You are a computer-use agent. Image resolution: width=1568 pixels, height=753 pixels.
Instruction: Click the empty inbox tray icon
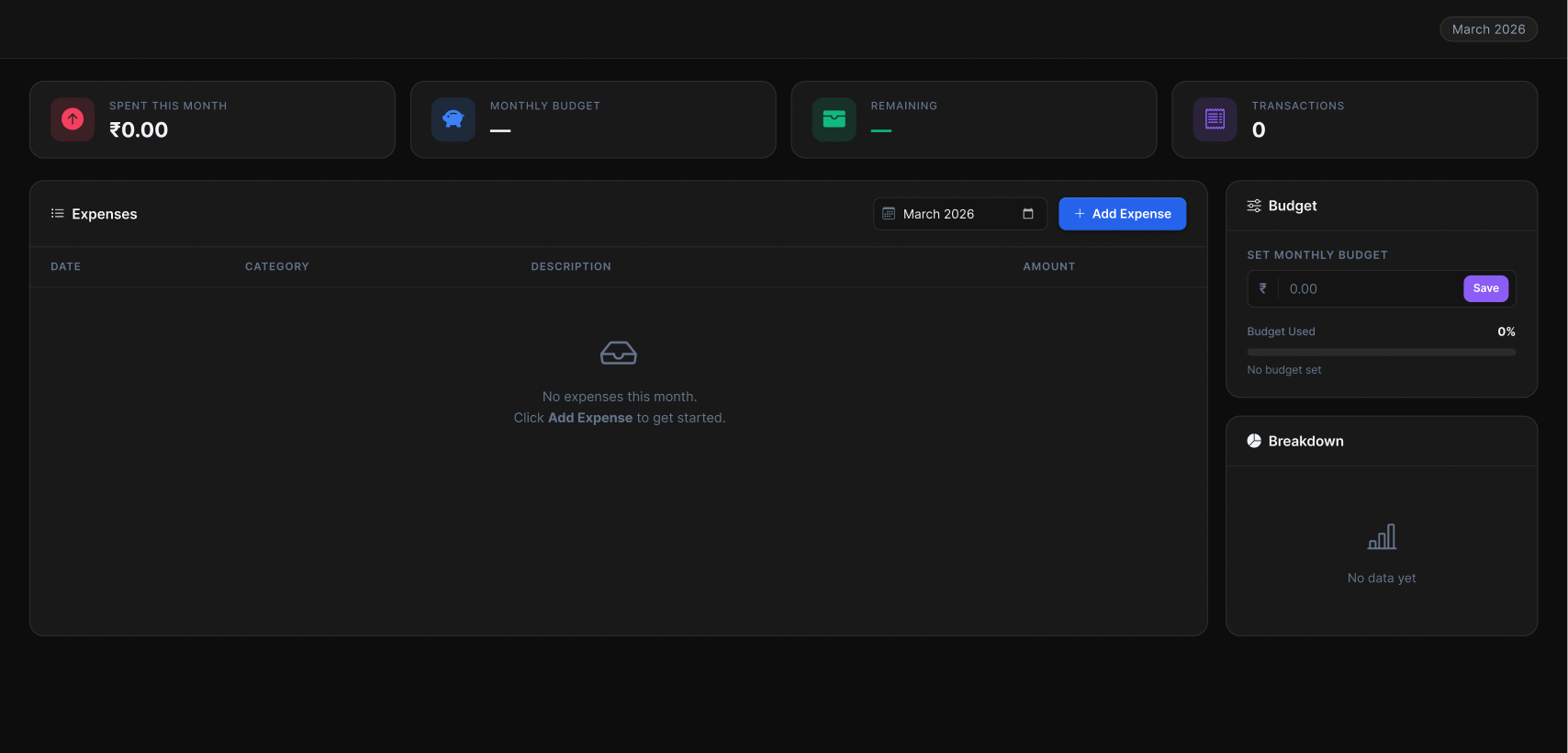[x=619, y=353]
